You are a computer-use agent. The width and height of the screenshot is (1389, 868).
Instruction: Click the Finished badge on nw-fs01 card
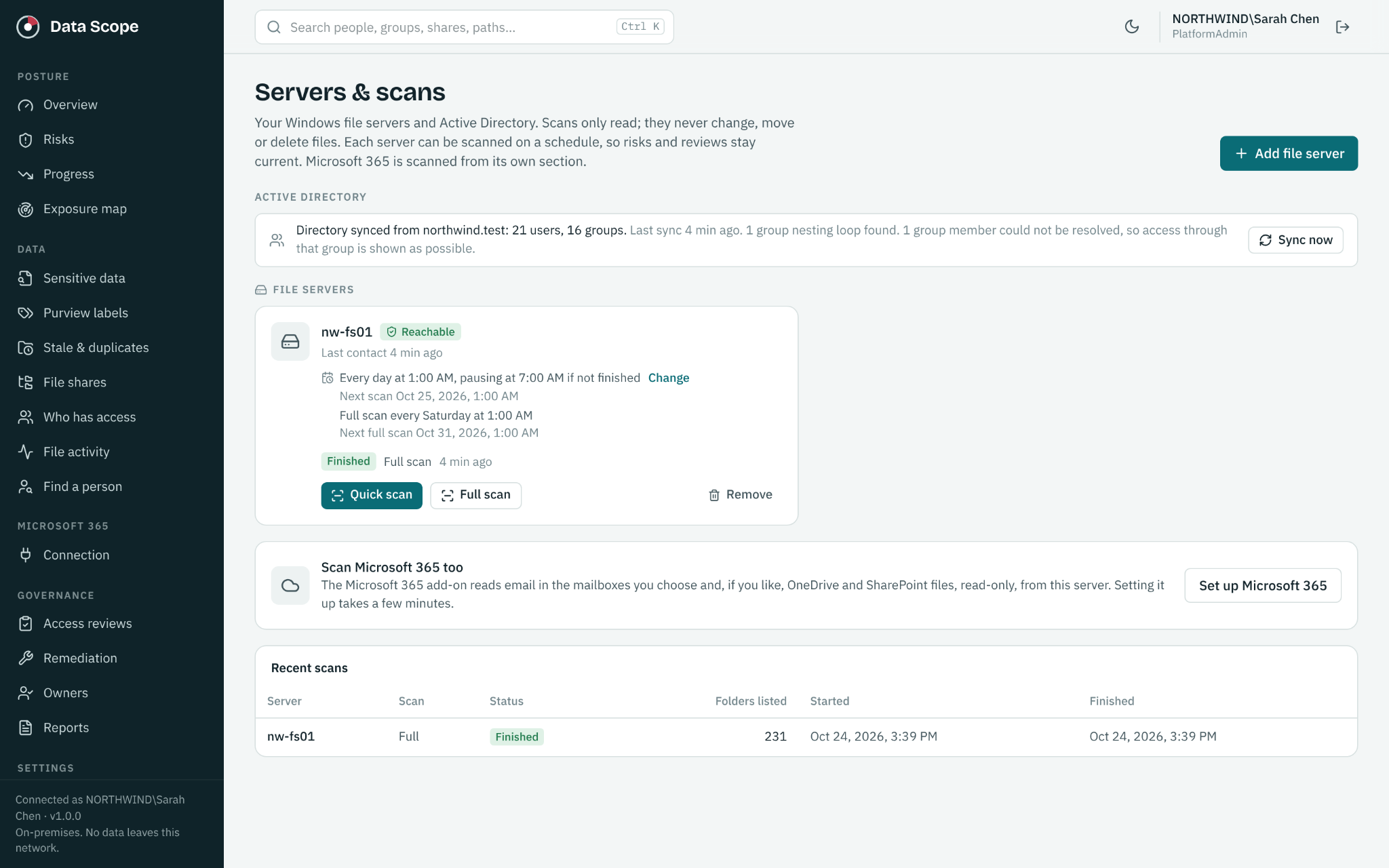tap(349, 461)
